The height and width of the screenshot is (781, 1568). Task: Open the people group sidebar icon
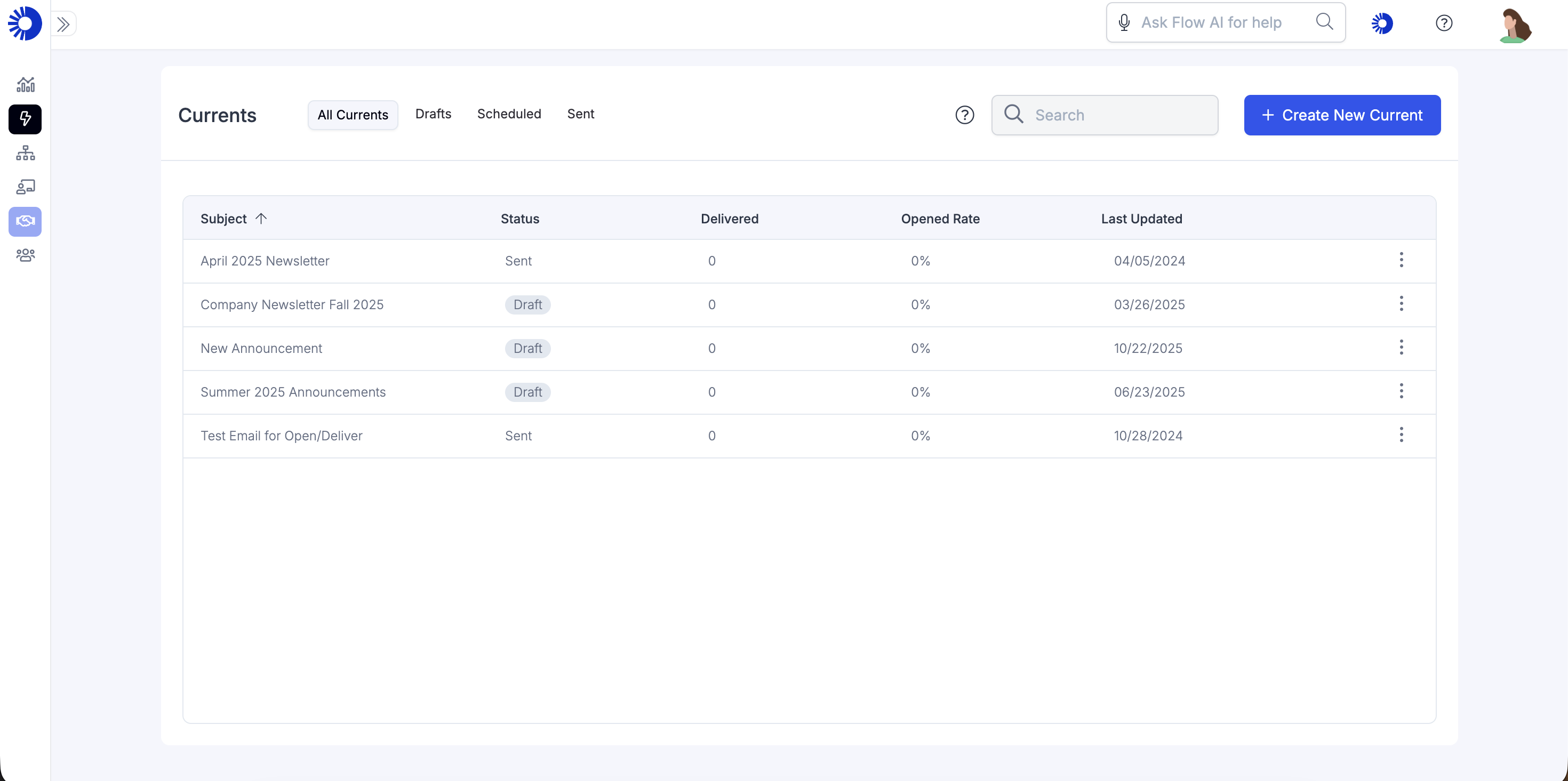pos(25,255)
